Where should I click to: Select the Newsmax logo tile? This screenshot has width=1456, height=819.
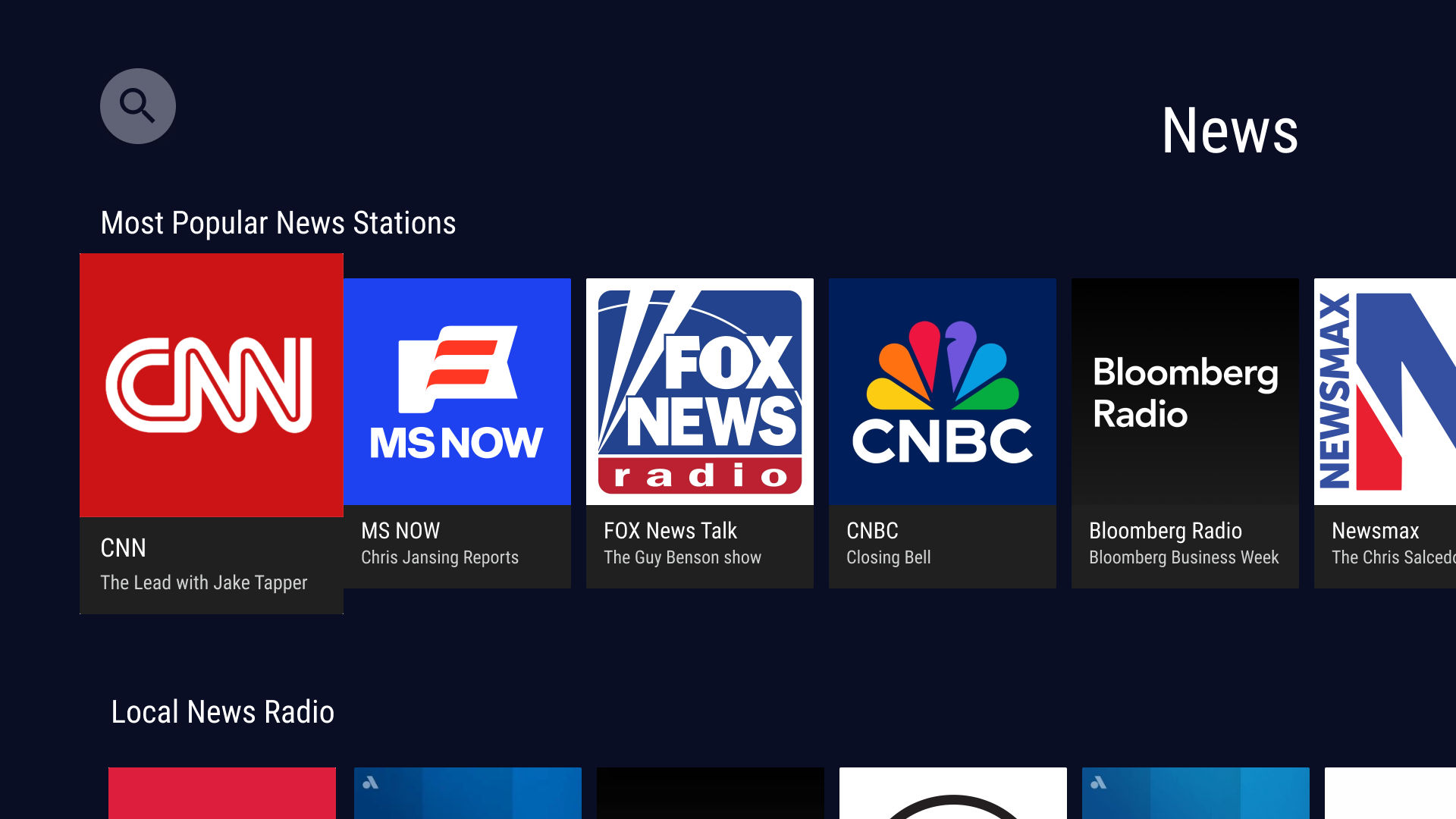(1385, 391)
